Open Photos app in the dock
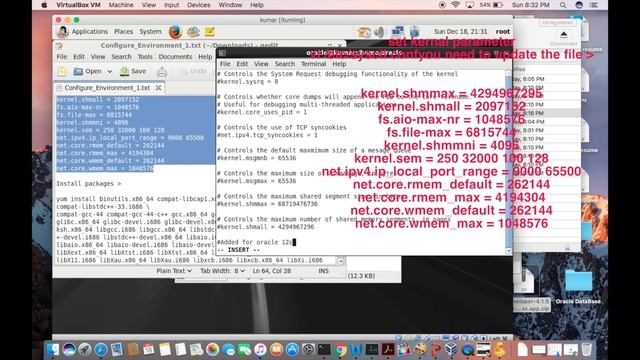Image resolution: width=640 pixels, height=360 pixels. tap(212, 349)
